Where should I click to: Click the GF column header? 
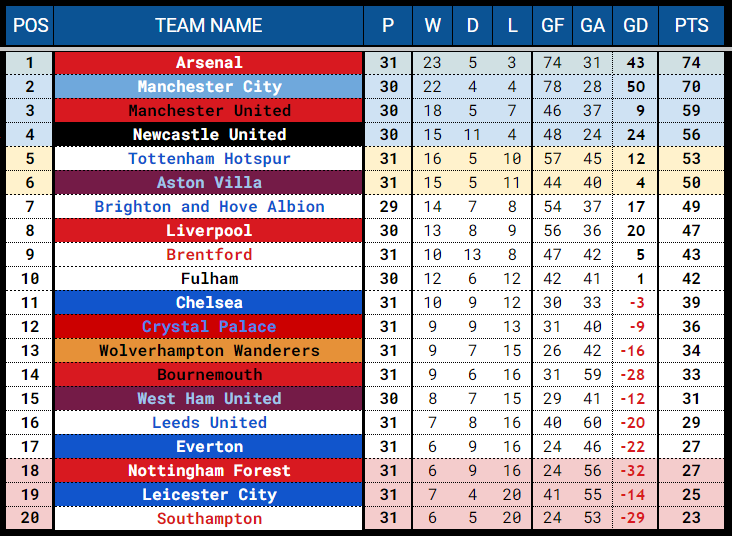pyautogui.click(x=552, y=26)
